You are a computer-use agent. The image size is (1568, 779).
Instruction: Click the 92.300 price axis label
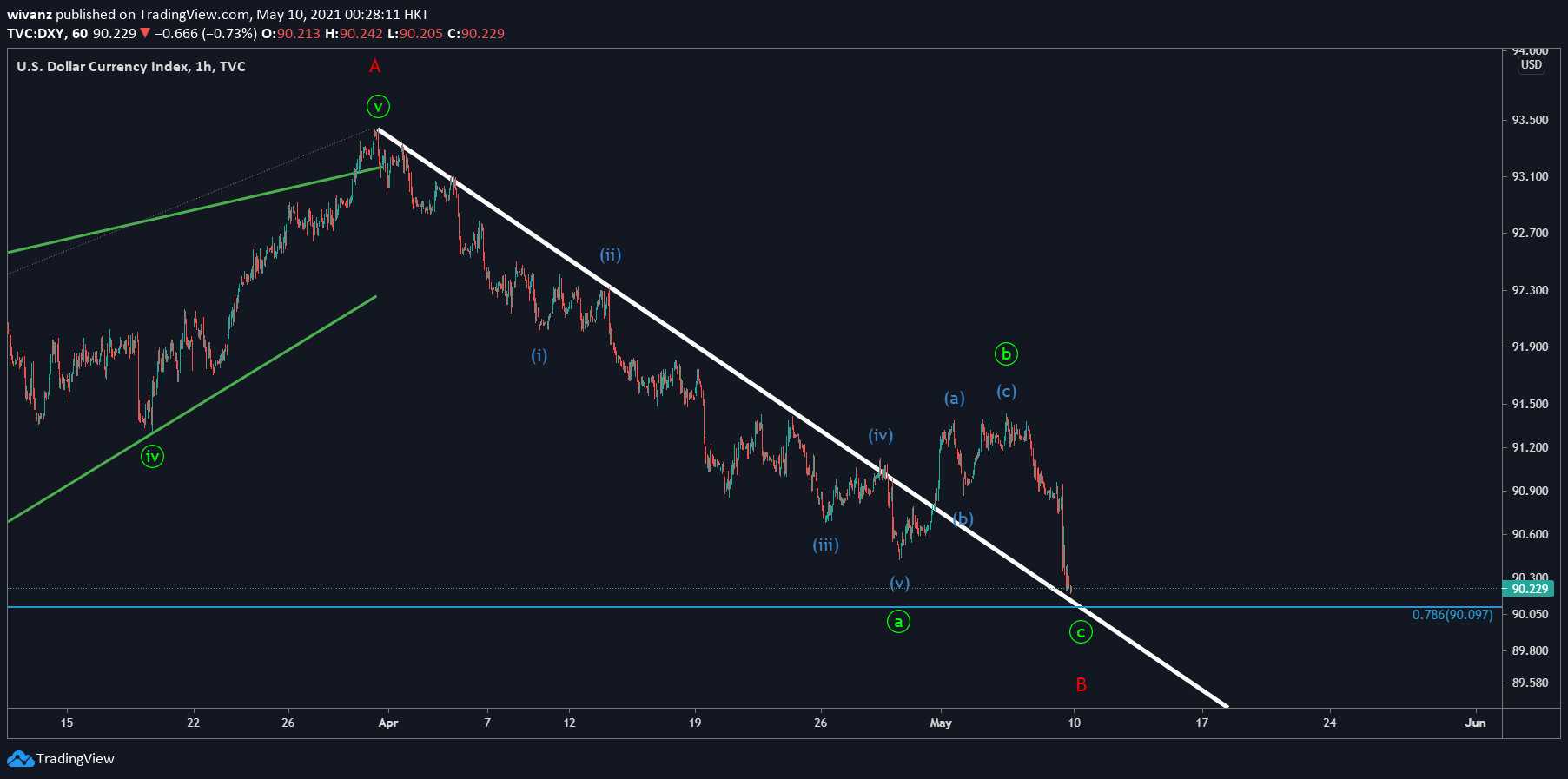tap(1530, 290)
